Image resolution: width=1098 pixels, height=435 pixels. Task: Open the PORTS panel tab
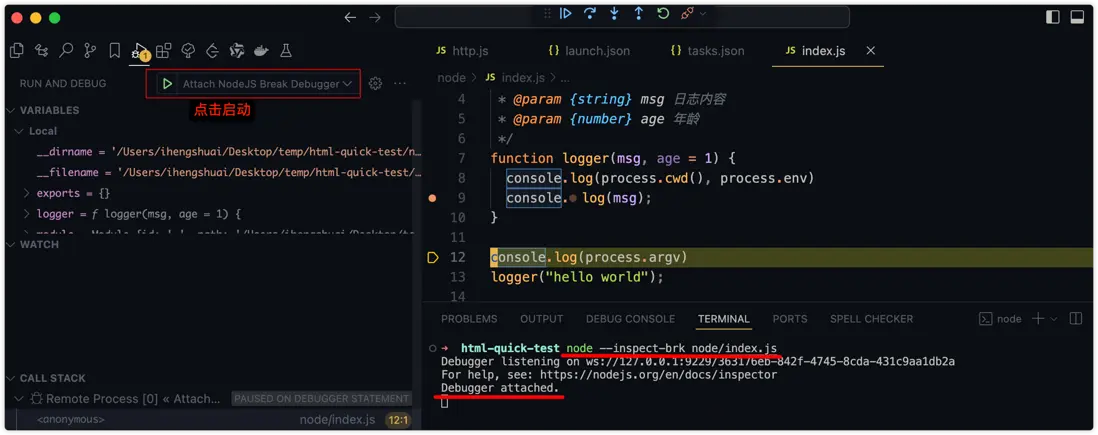pyautogui.click(x=790, y=319)
